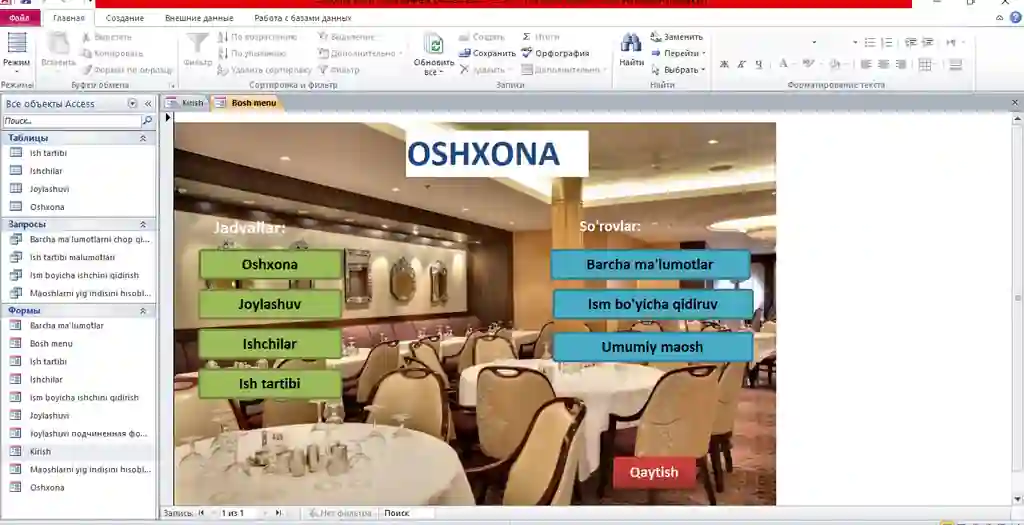Open navigation pane category dropdown arrow
The height and width of the screenshot is (525, 1024).
(x=133, y=104)
